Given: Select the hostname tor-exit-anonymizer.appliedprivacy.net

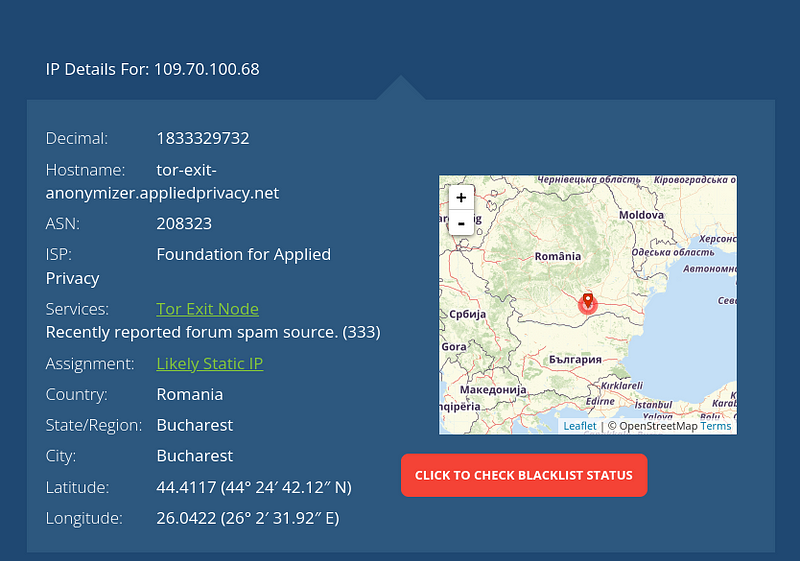Looking at the screenshot, I should [162, 182].
